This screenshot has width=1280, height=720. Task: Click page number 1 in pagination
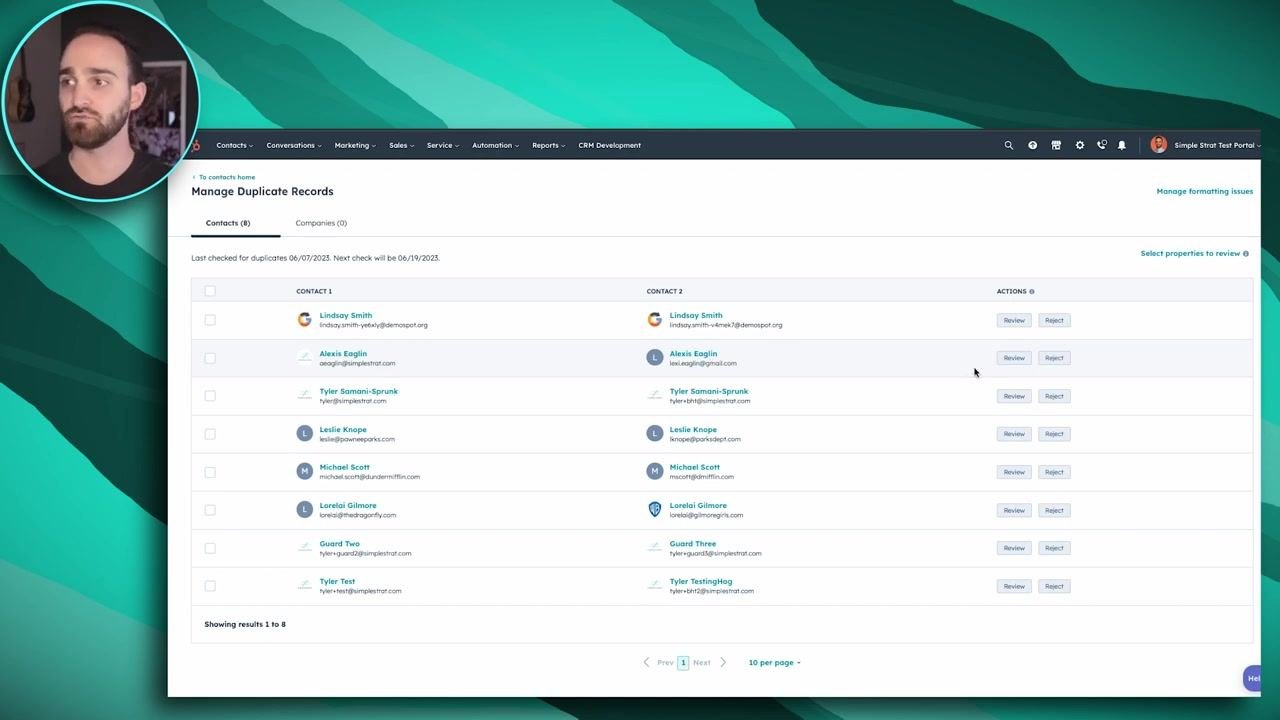tap(683, 662)
